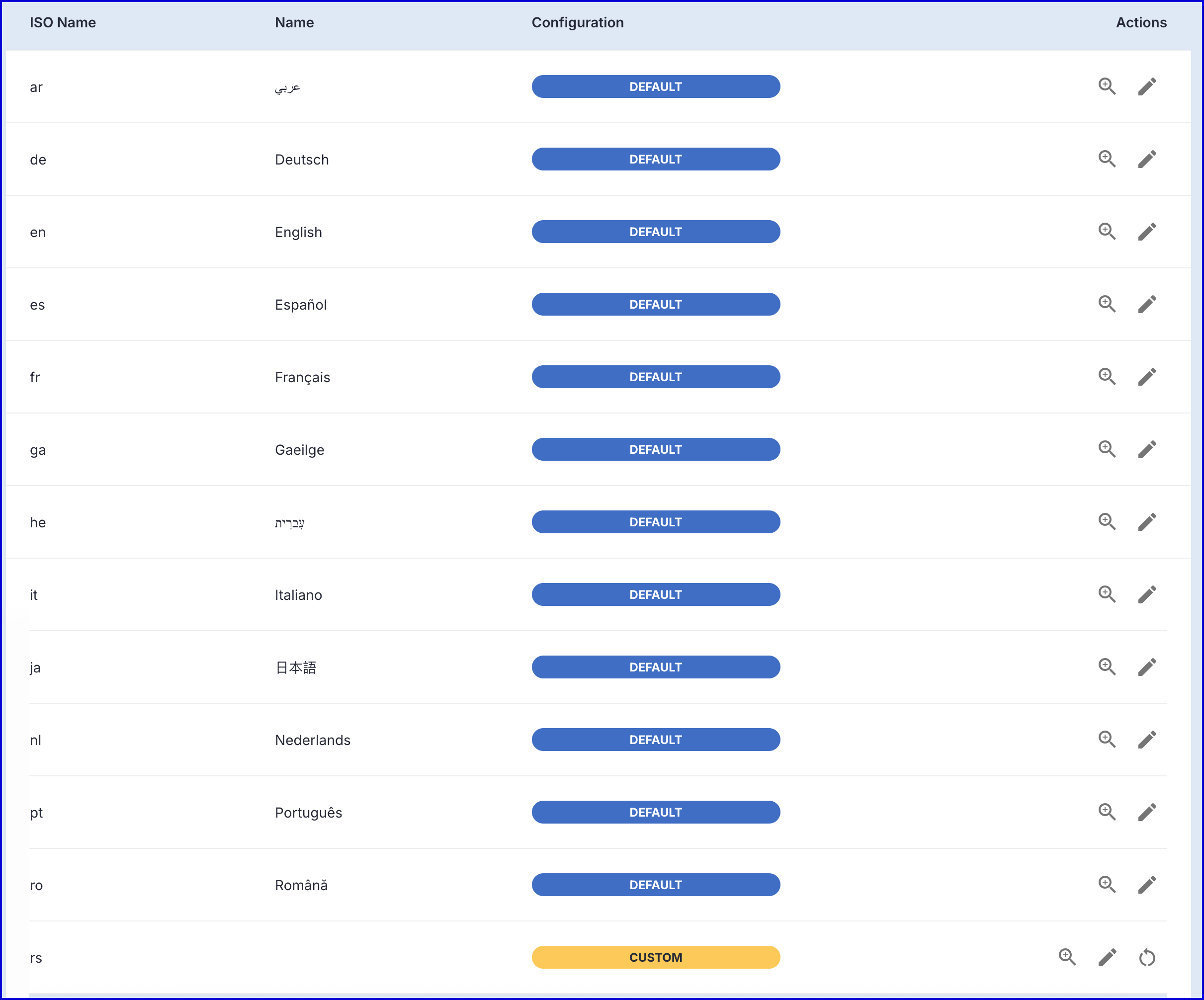Click the Name column header
1204x1000 pixels.
[x=294, y=22]
